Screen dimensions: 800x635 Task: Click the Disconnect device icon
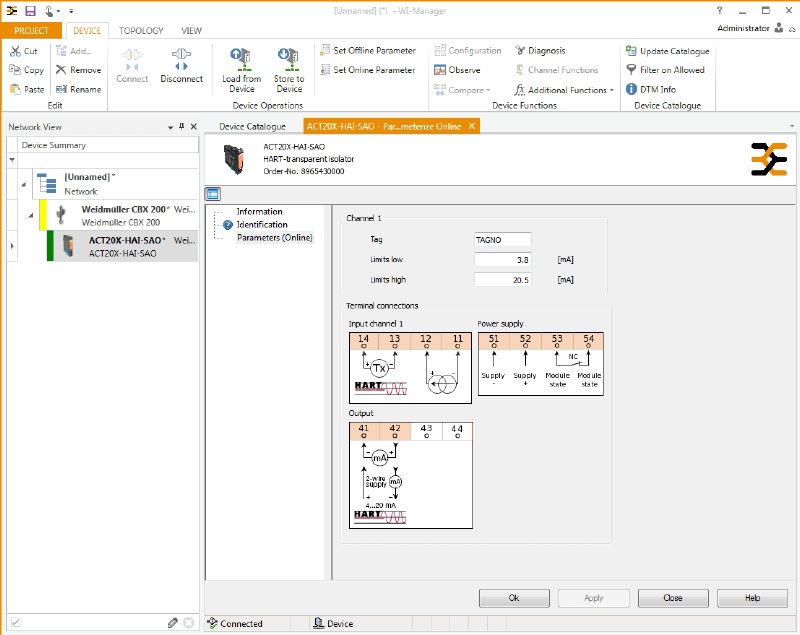pyautogui.click(x=181, y=58)
